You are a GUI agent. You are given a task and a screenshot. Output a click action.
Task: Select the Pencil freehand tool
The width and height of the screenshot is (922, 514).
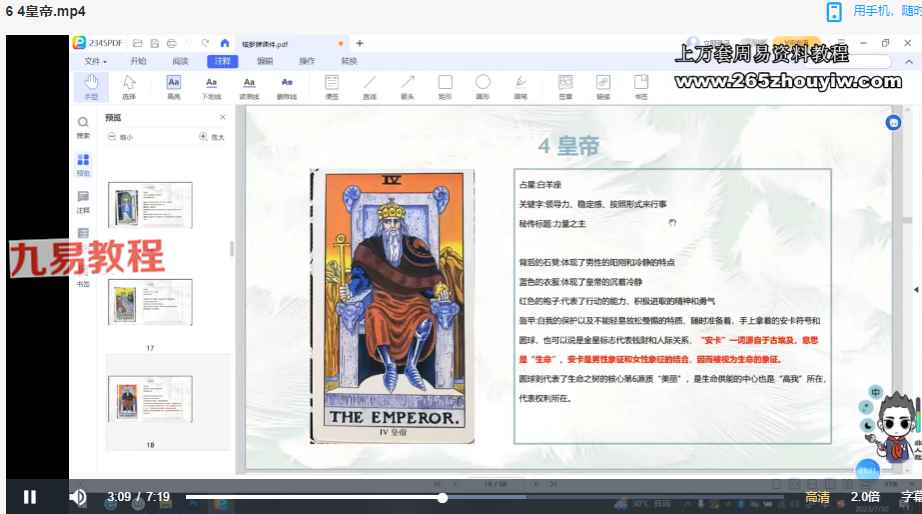coord(520,86)
